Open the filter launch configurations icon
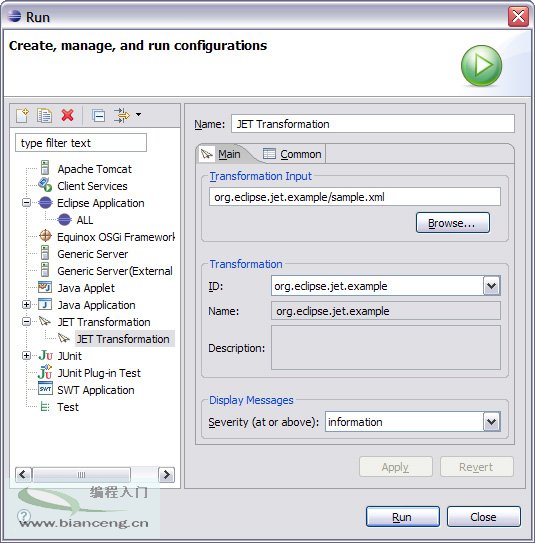The width and height of the screenshot is (535, 543). 122,115
